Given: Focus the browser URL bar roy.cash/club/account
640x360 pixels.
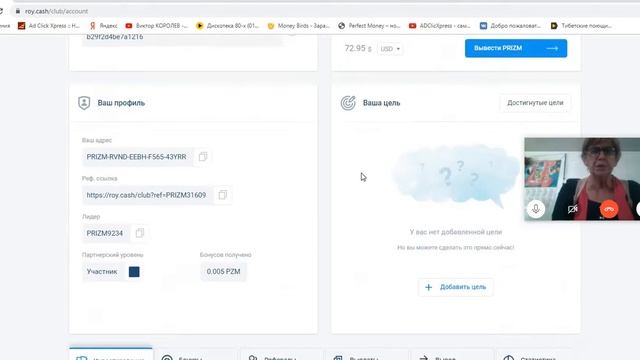Looking at the screenshot, I should pos(56,11).
